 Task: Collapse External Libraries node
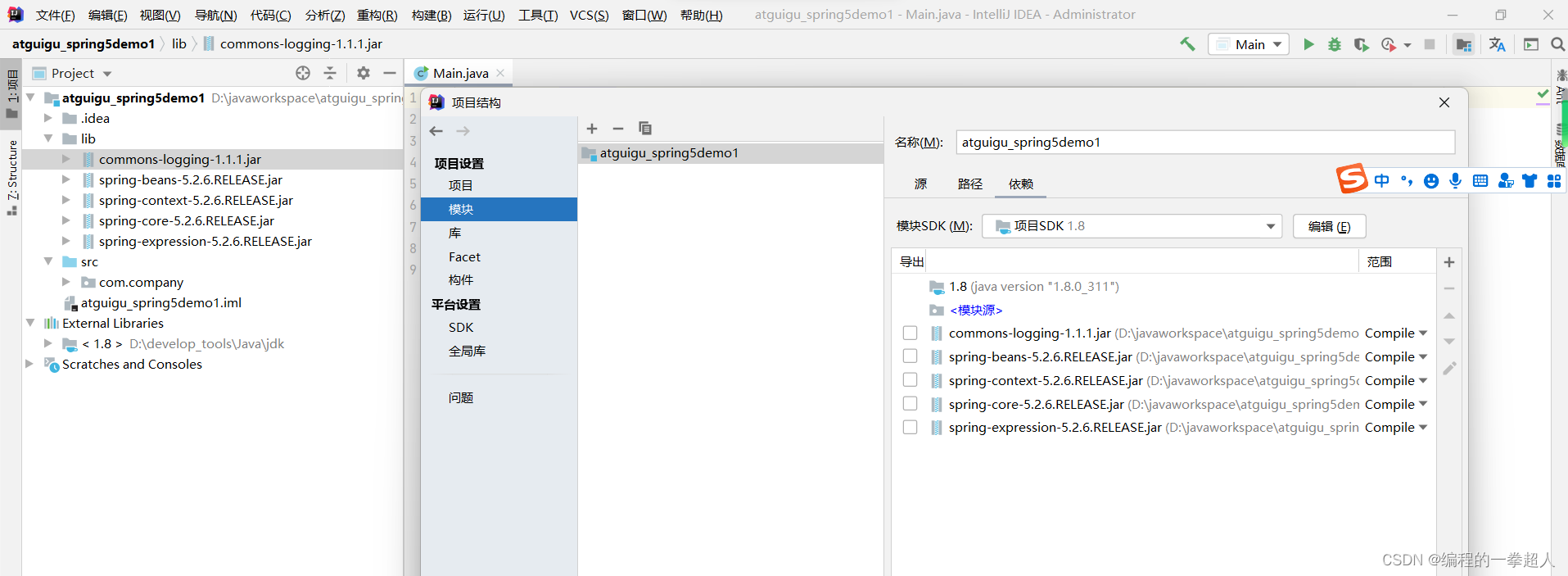pyautogui.click(x=30, y=323)
